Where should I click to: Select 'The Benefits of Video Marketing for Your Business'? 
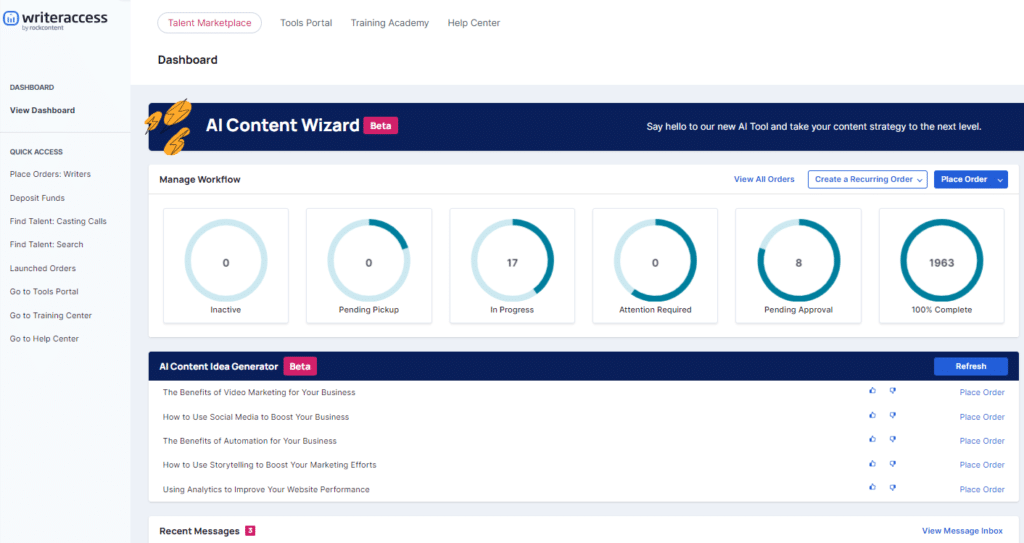coord(259,393)
